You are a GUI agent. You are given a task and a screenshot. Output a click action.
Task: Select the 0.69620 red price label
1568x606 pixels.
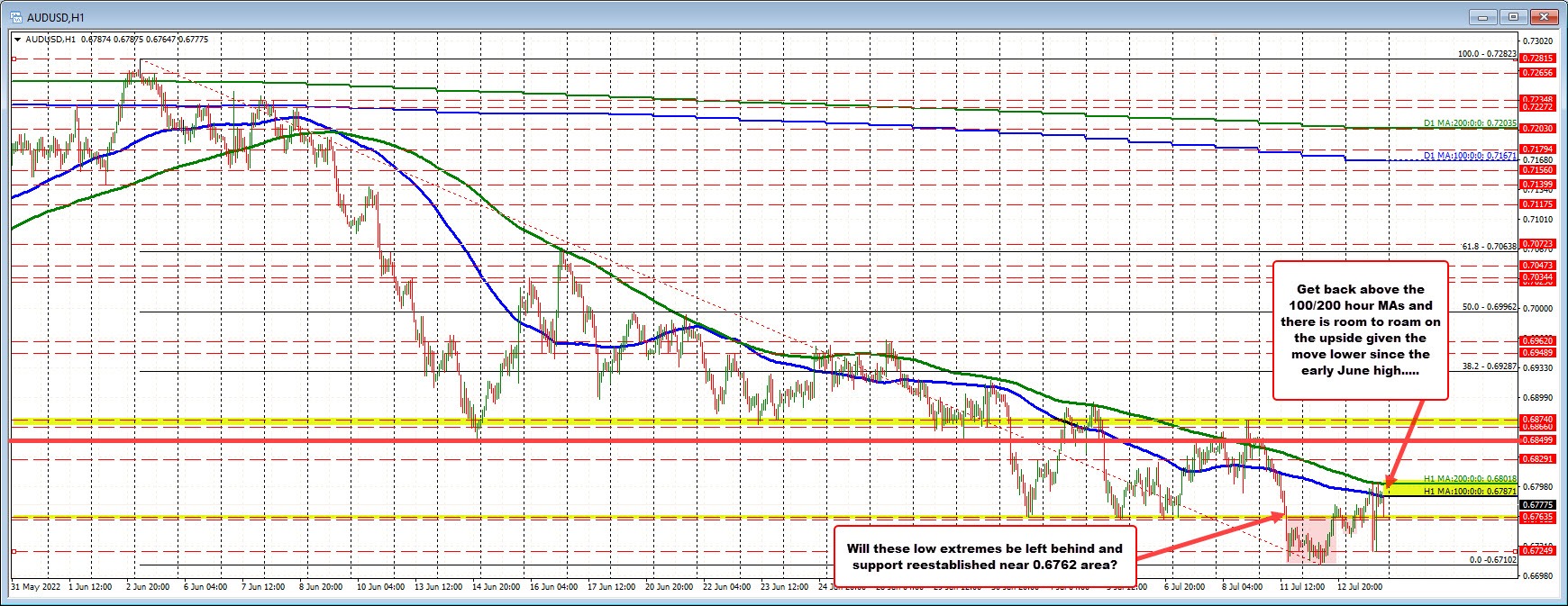click(x=1537, y=341)
